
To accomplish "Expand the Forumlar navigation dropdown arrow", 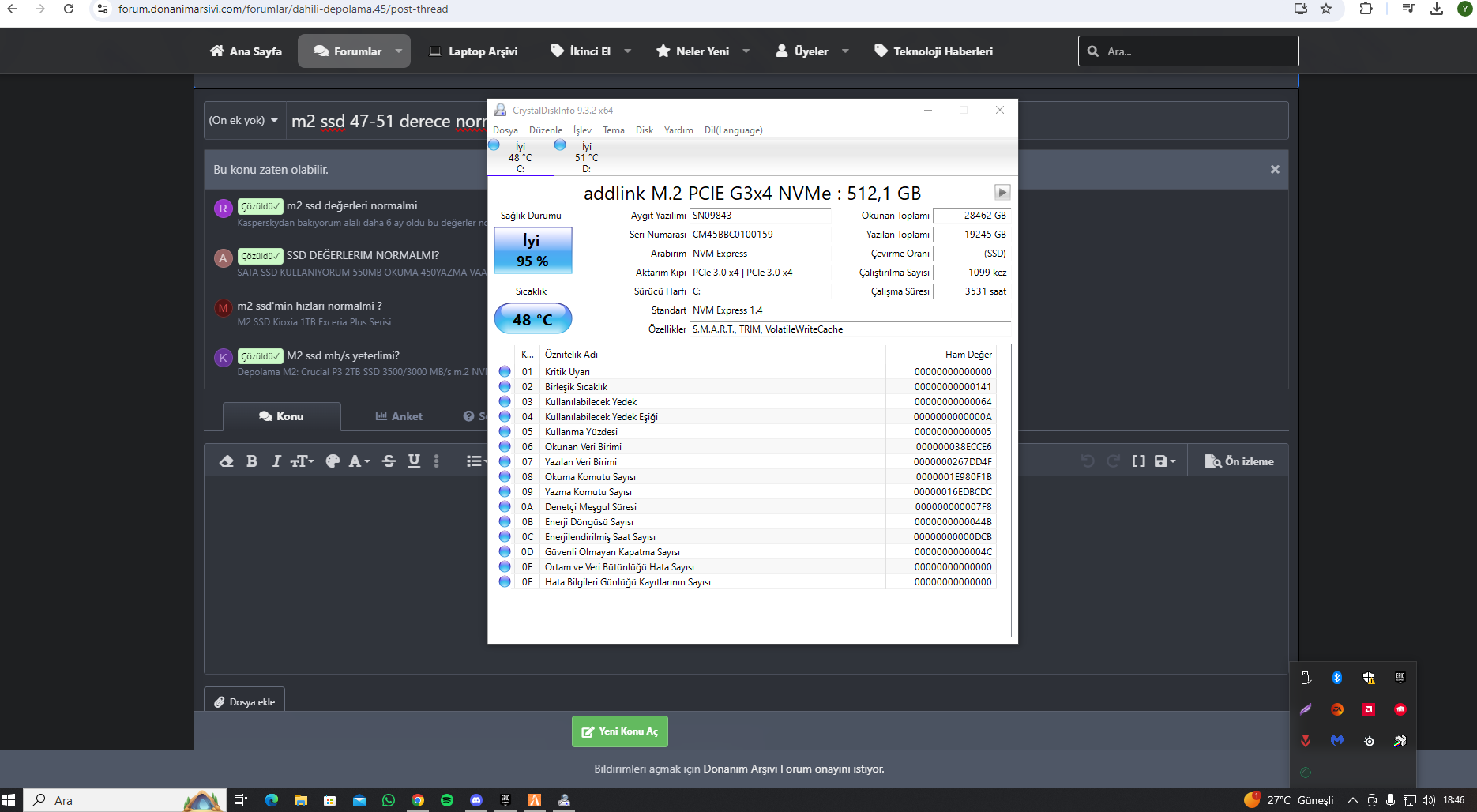I will 399,51.
